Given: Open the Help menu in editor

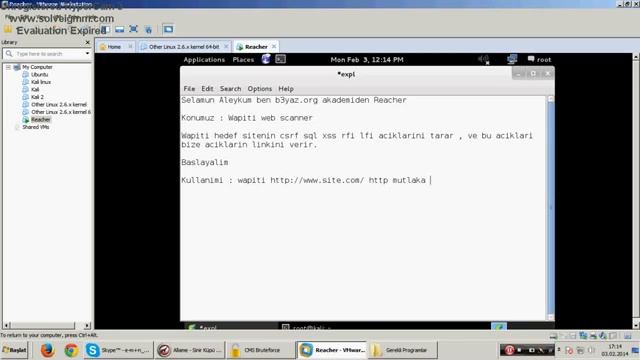Looking at the screenshot, I should pos(286,89).
